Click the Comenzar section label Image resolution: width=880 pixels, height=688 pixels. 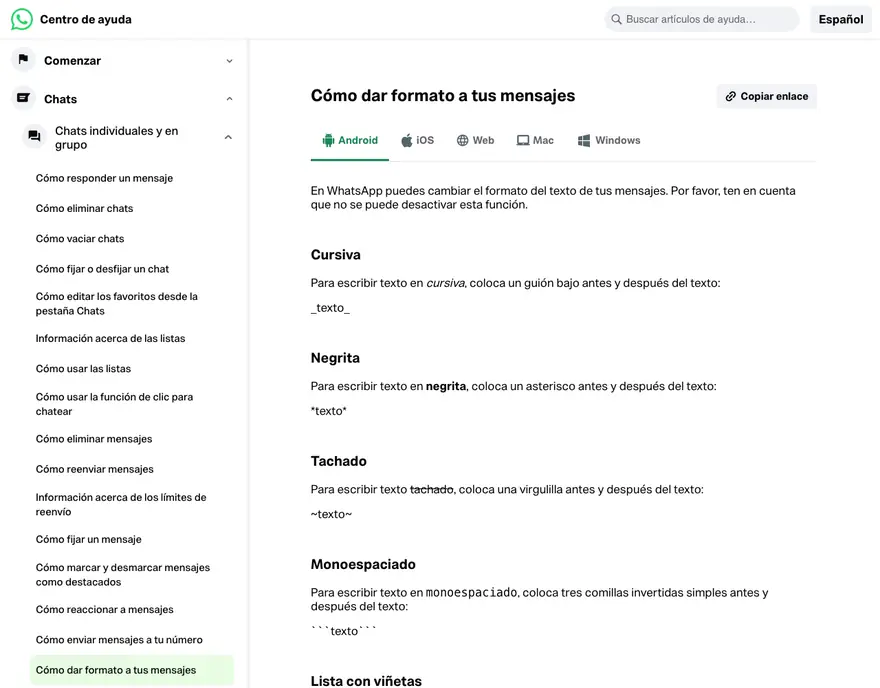pos(72,61)
